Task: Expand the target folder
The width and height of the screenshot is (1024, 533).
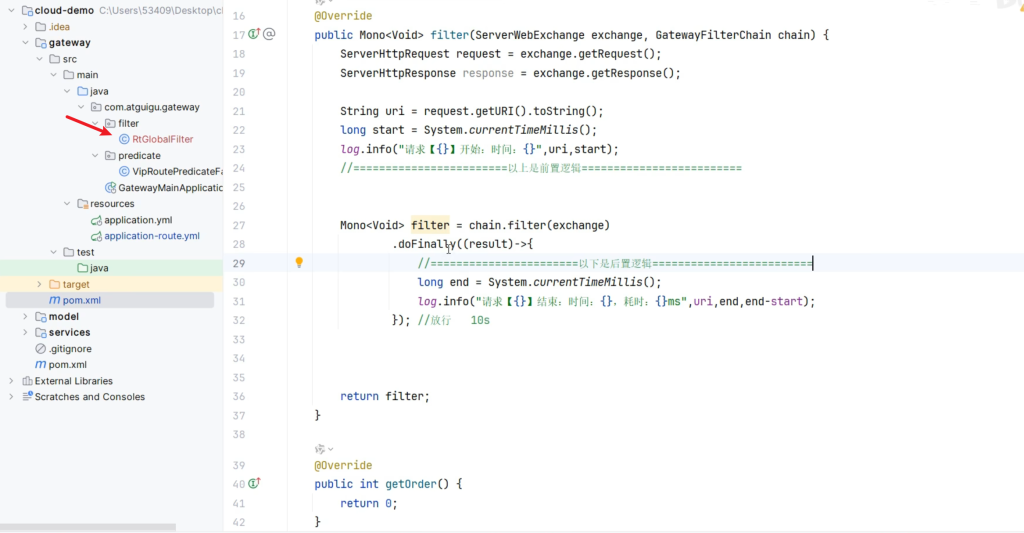Action: click(x=40, y=285)
